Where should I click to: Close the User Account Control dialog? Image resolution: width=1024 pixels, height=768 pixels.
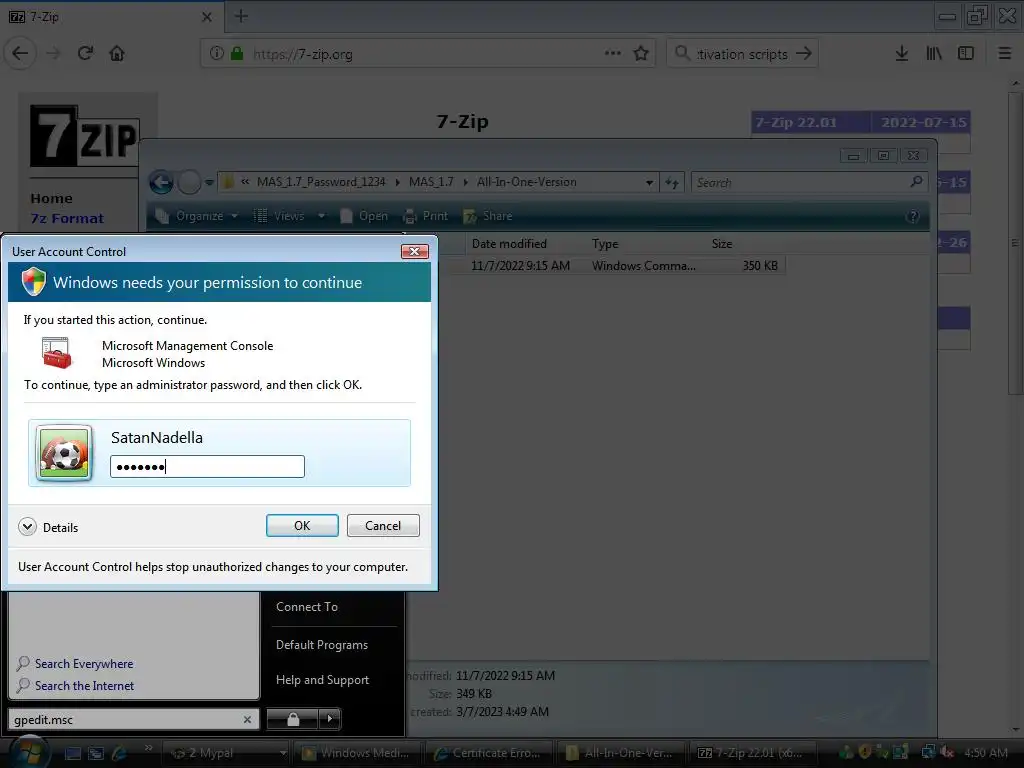point(414,251)
